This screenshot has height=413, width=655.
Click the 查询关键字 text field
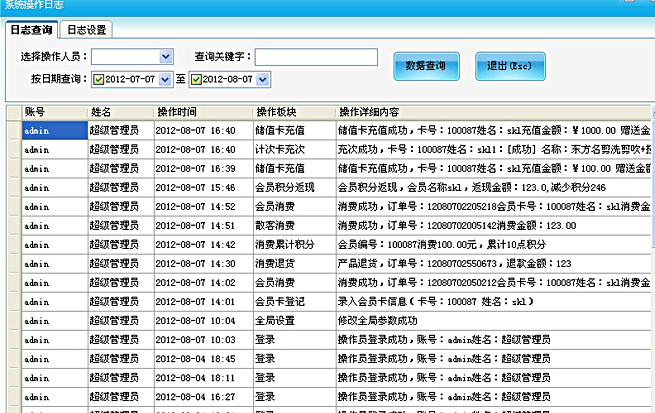tap(316, 57)
